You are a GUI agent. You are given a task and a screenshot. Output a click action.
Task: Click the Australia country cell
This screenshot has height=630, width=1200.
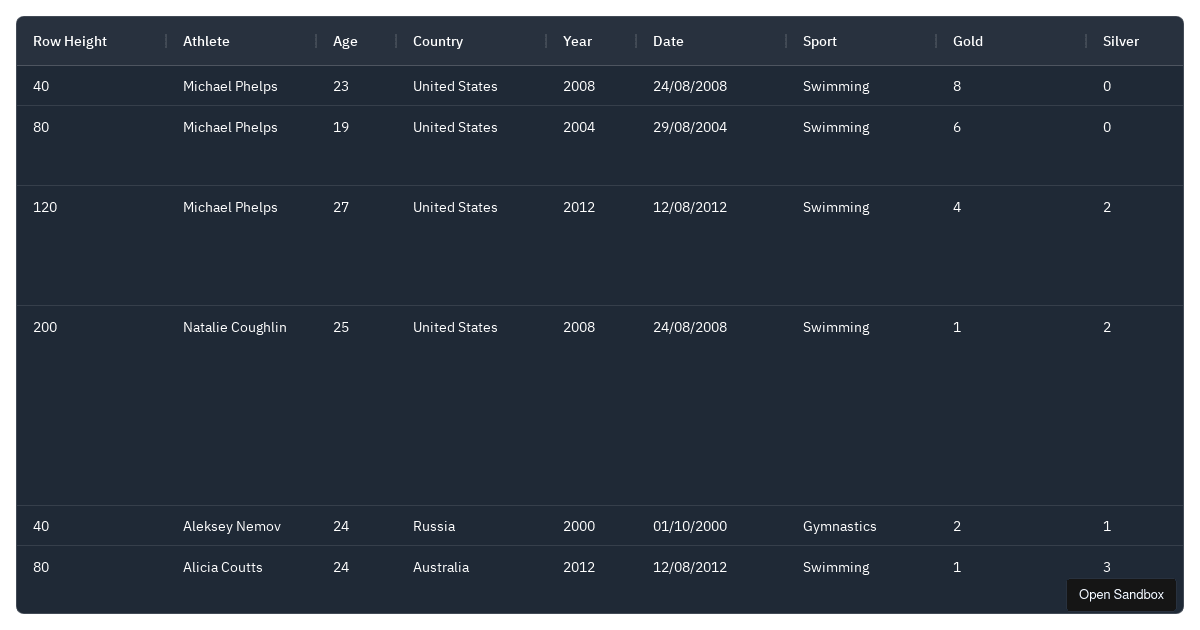coord(441,567)
